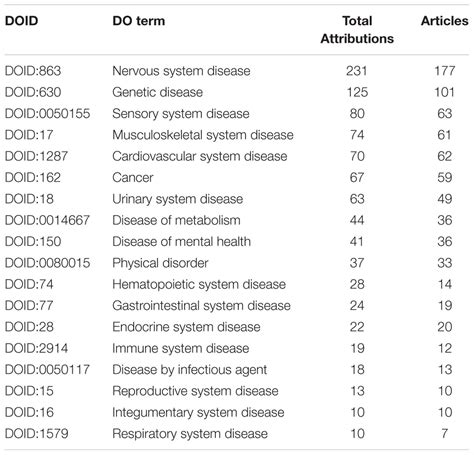The image size is (474, 455).
Task: Click the DO term column header
Action: [139, 21]
